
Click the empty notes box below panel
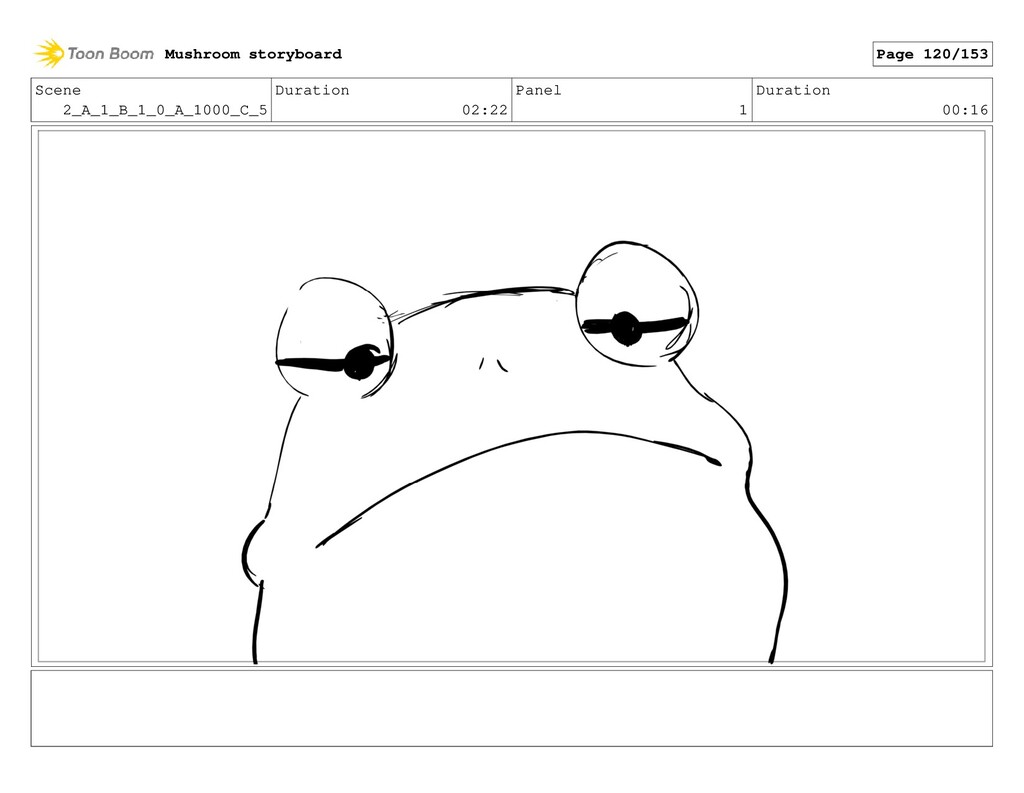511,708
